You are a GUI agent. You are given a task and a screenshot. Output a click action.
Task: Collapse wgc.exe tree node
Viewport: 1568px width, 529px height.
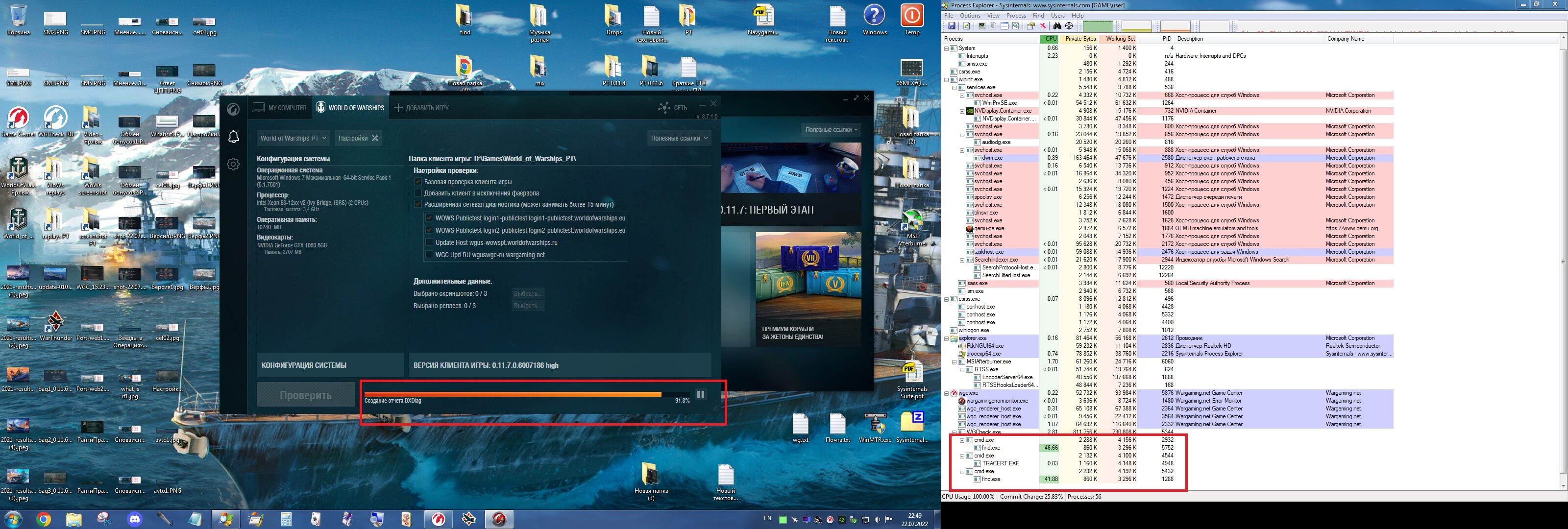(x=947, y=393)
